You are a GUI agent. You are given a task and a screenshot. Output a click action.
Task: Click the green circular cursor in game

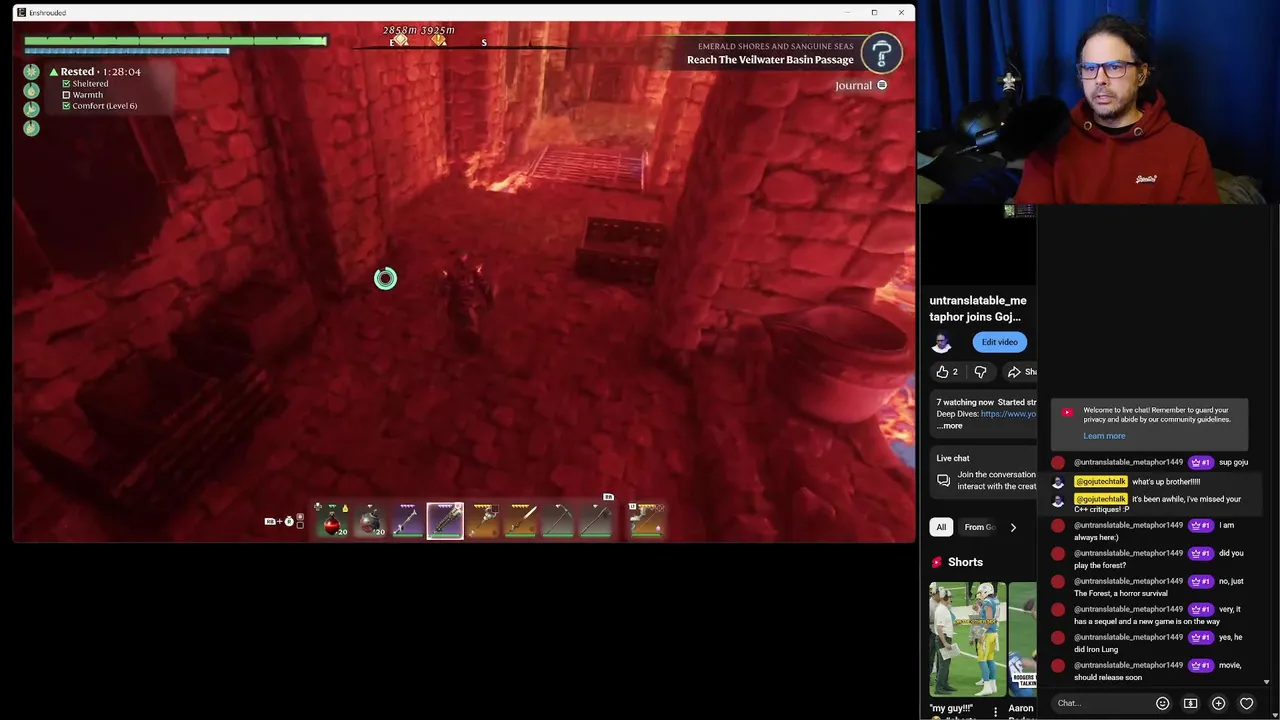tap(385, 279)
